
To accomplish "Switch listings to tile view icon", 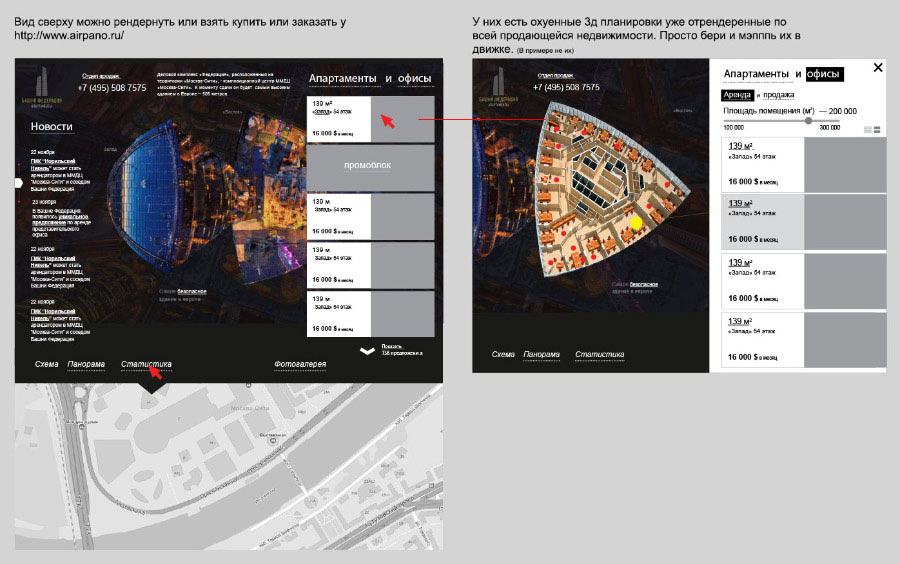I will (x=878, y=130).
